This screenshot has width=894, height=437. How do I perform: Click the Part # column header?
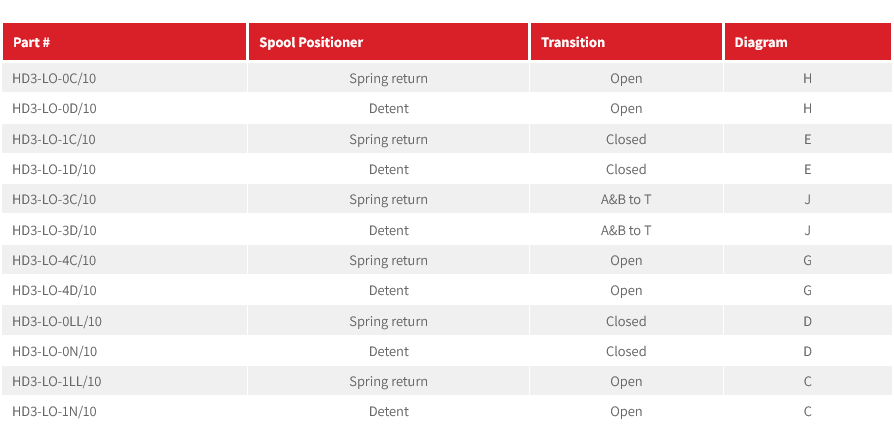click(x=32, y=43)
